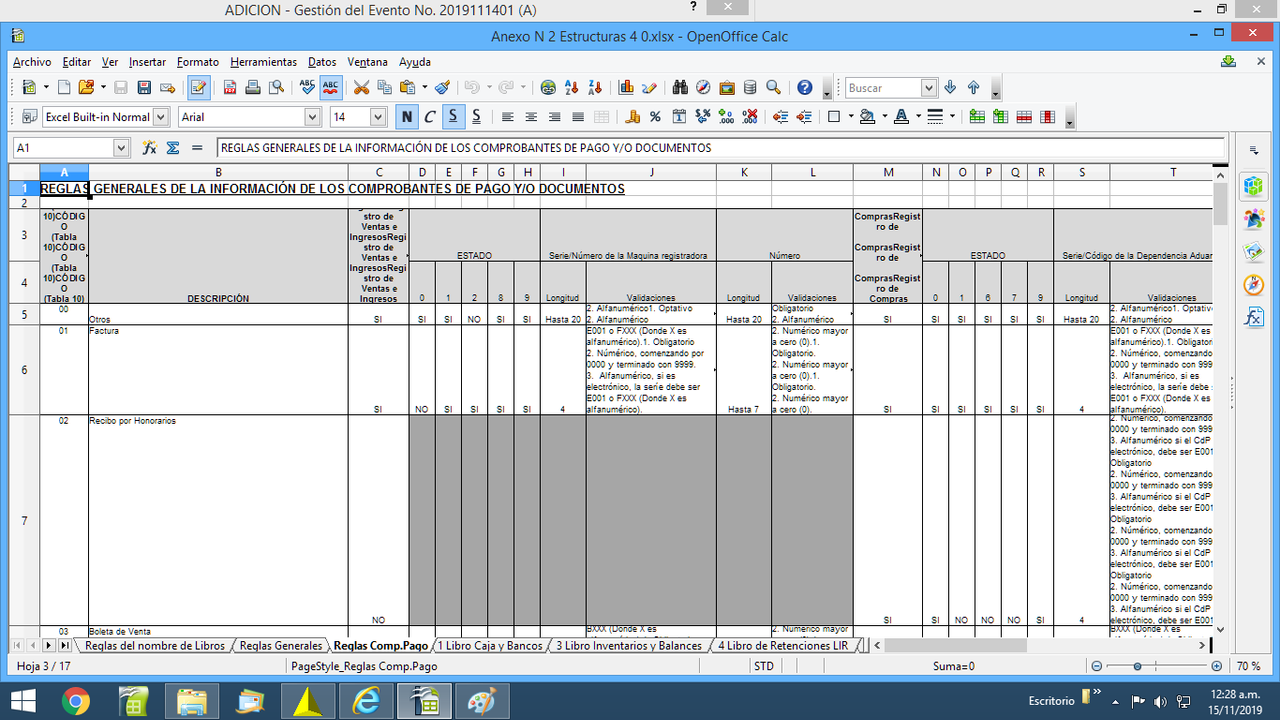This screenshot has width=1280, height=720.
Task: Open the Herramientas menu
Action: click(x=264, y=62)
